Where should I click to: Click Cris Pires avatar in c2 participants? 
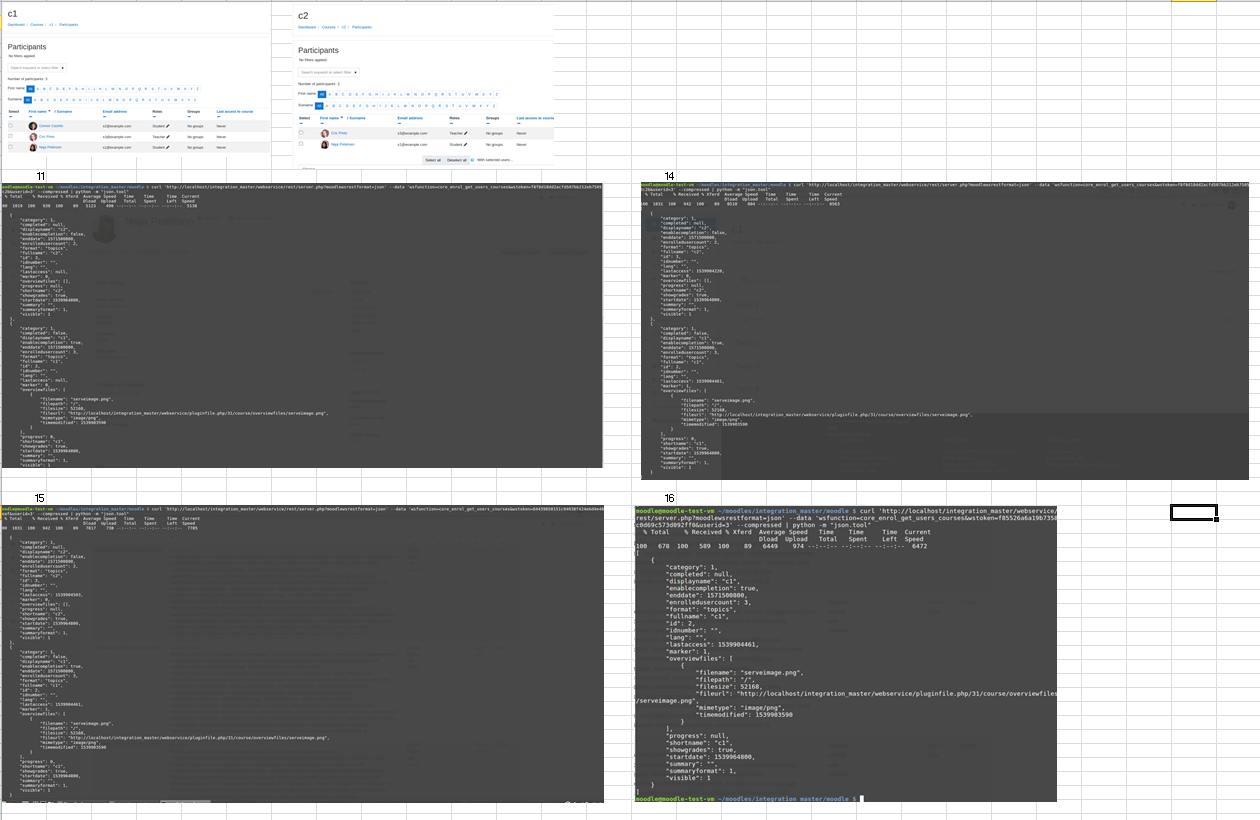324,133
